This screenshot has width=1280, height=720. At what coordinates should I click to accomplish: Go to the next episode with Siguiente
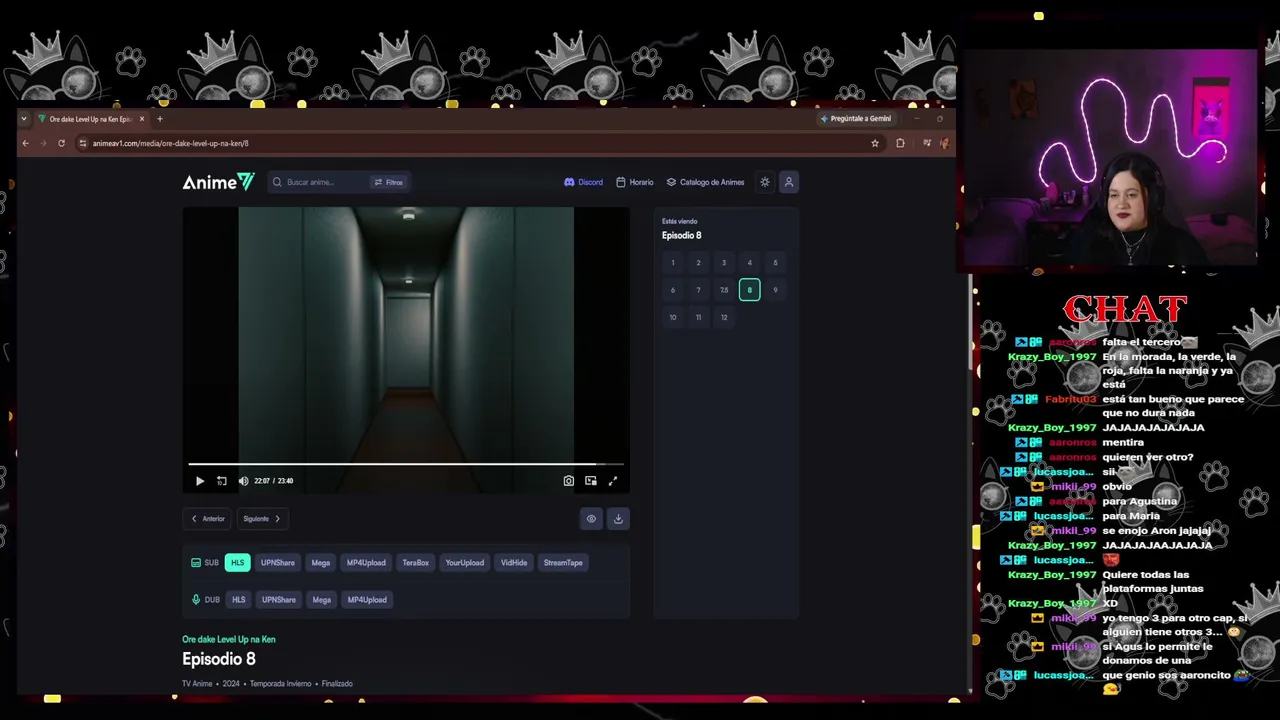pos(262,519)
